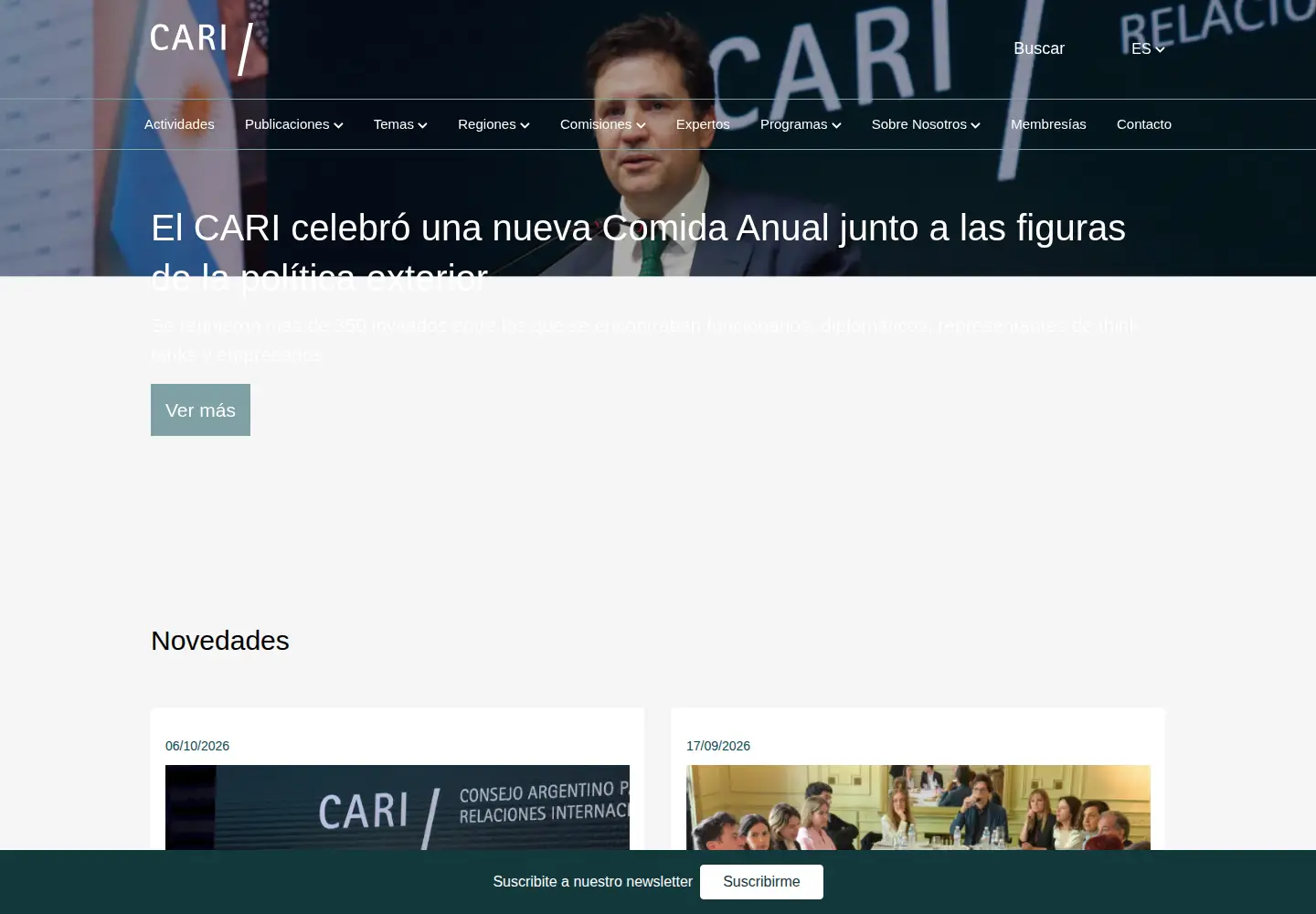Go to the Contacto page

click(1144, 124)
